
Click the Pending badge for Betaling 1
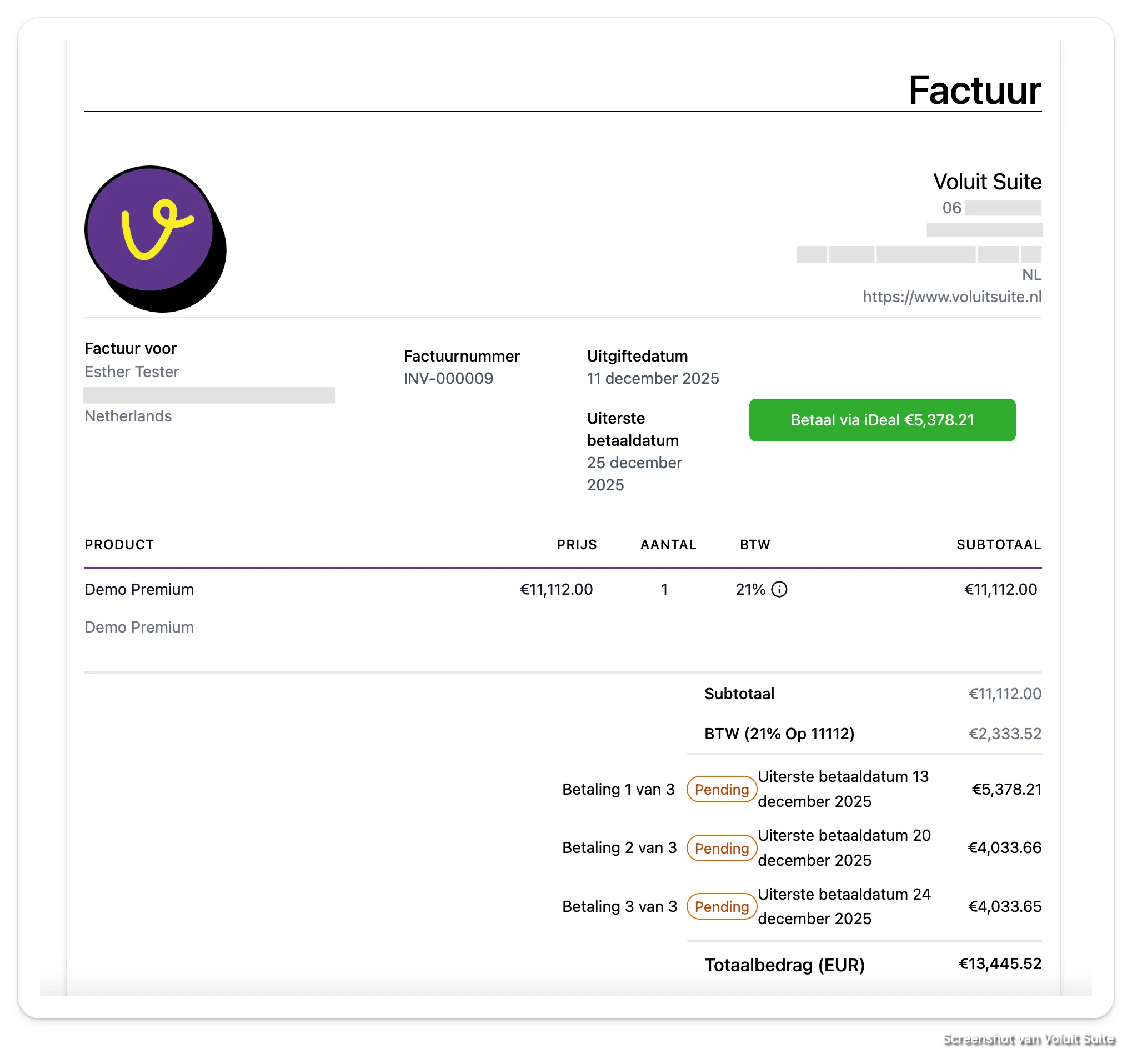721,789
